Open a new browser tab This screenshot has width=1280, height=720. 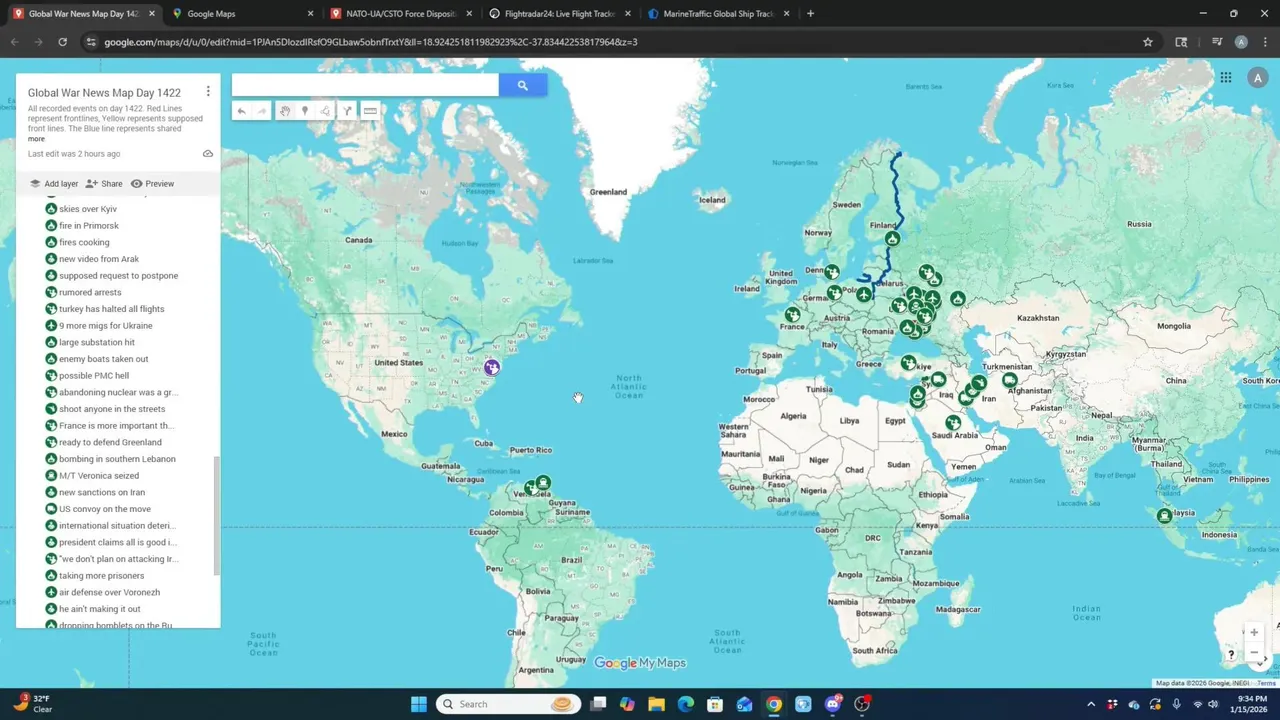coord(810,14)
